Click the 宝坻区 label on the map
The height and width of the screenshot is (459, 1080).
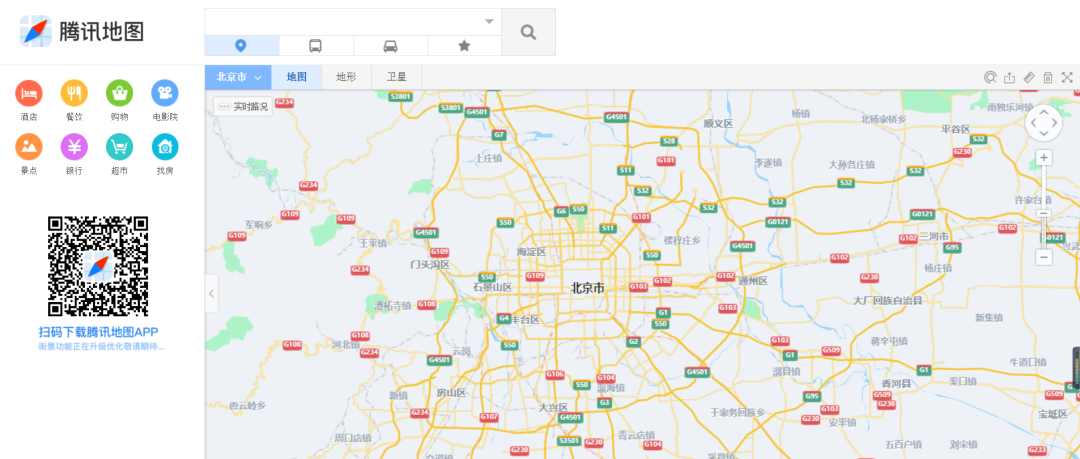1052,414
